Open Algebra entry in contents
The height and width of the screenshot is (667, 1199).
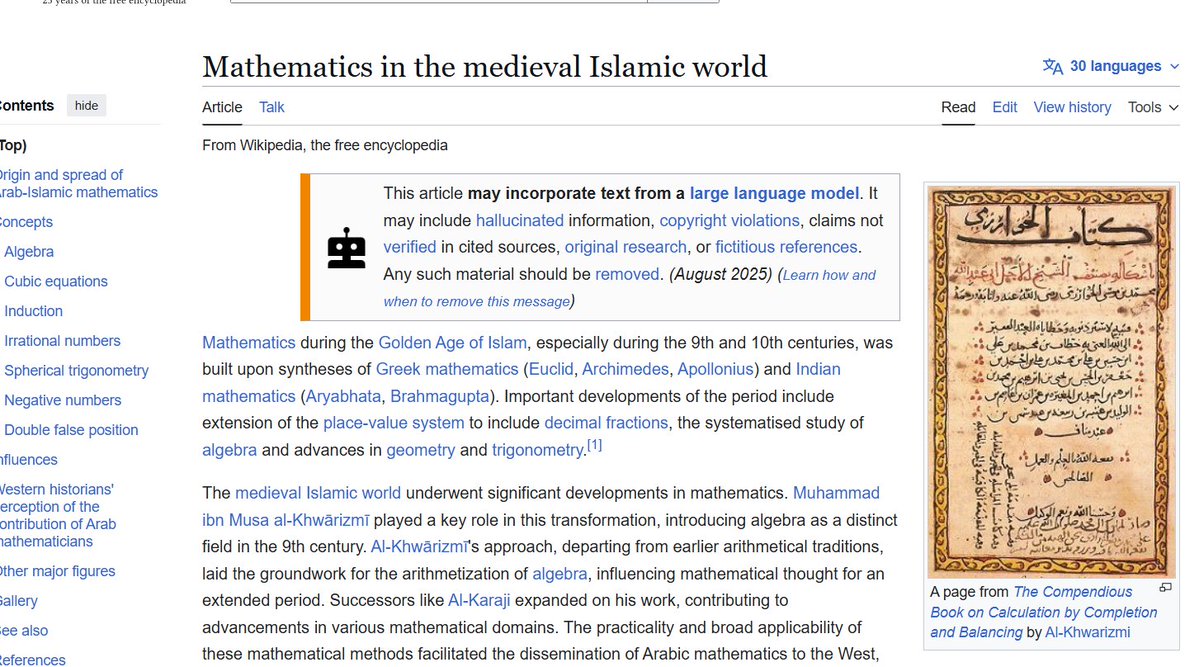29,252
